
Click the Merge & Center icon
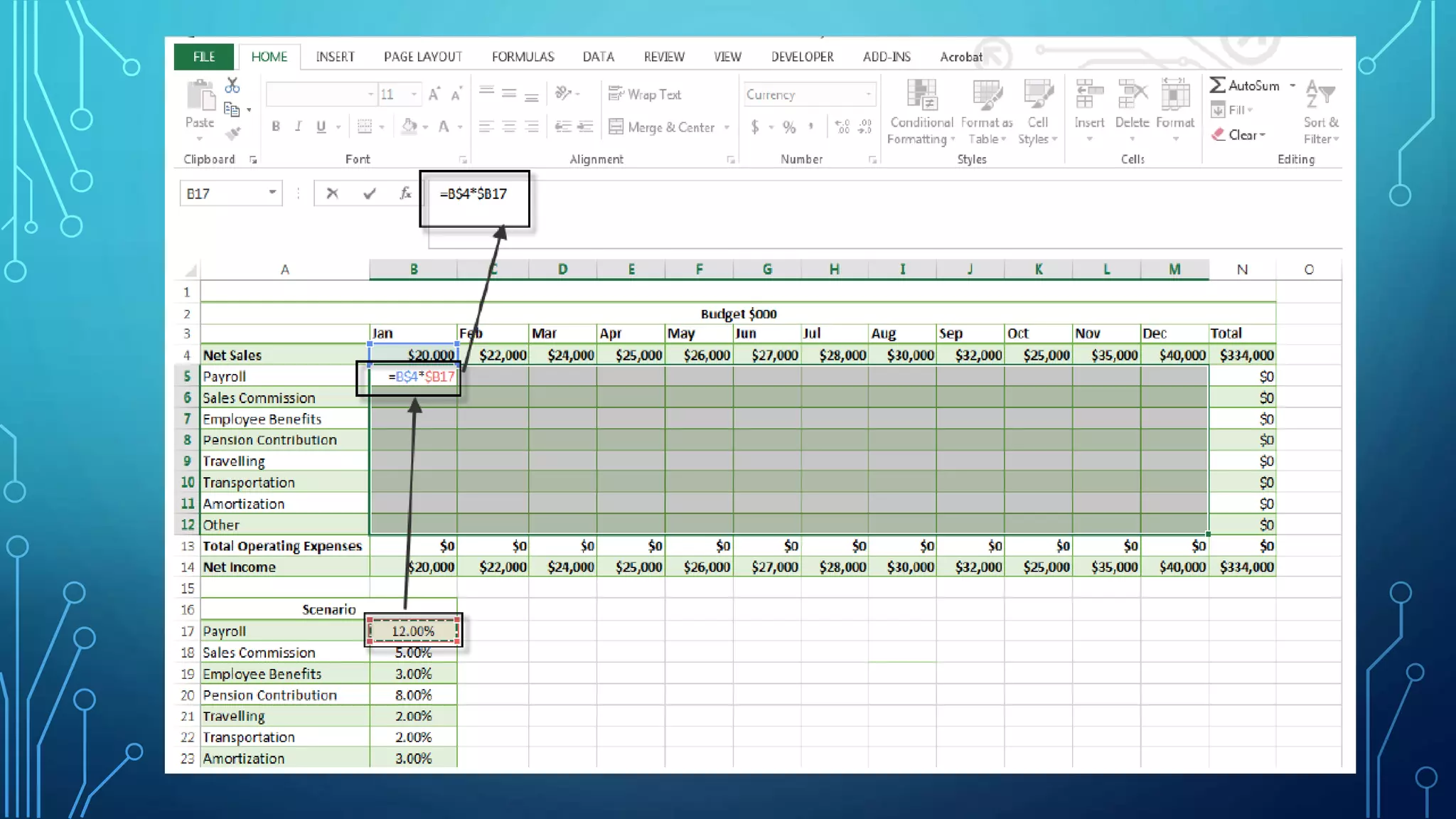616,127
